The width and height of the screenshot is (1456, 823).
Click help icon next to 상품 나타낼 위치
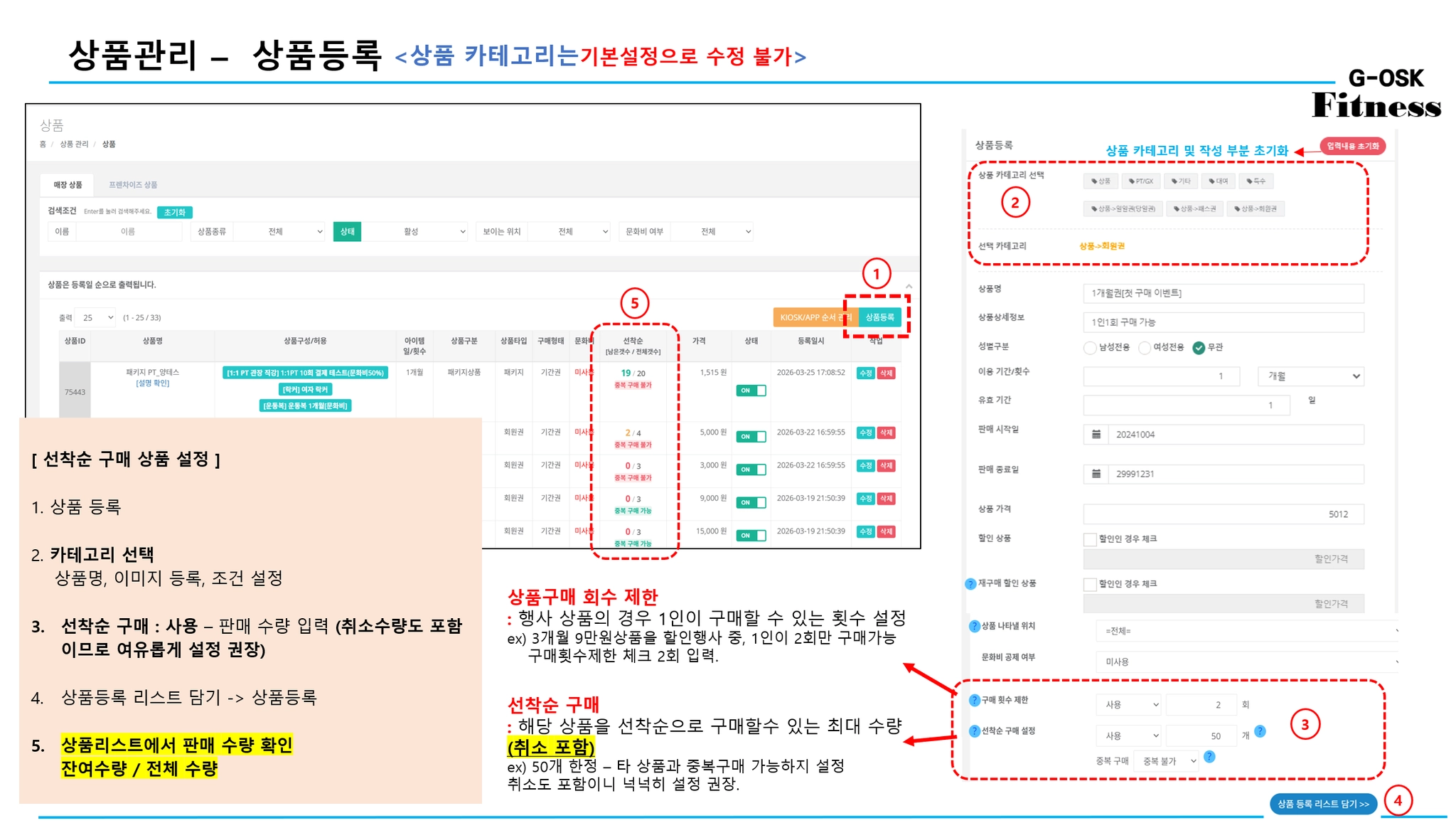point(975,627)
